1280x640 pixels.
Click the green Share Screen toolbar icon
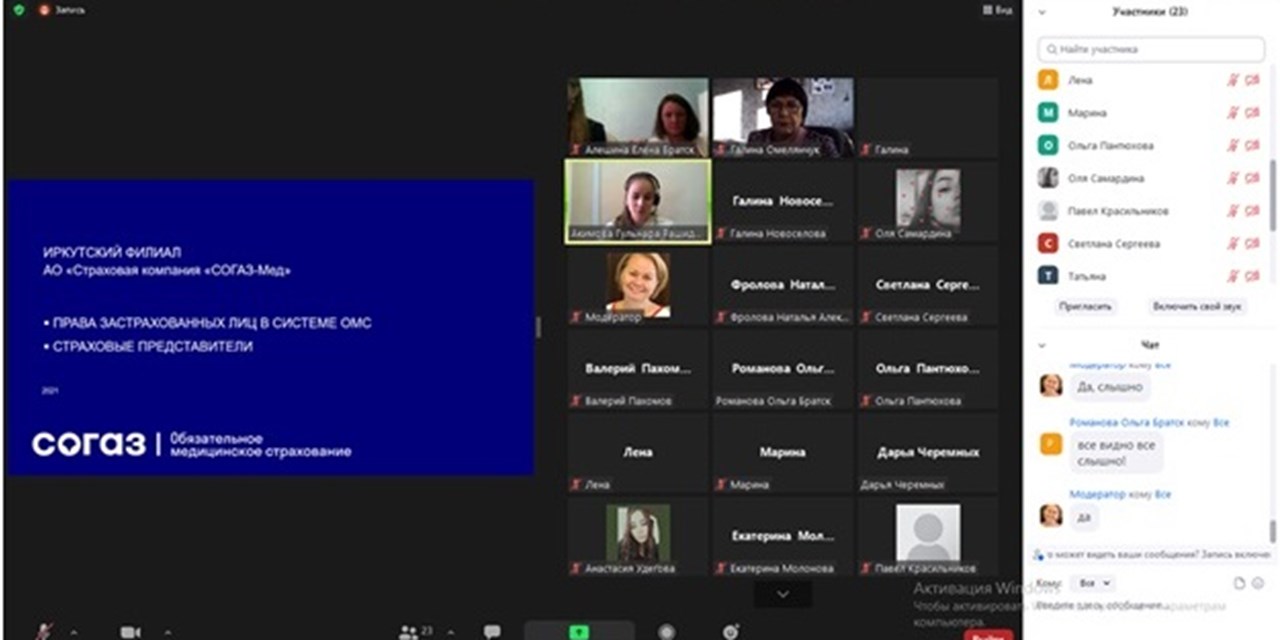(579, 632)
